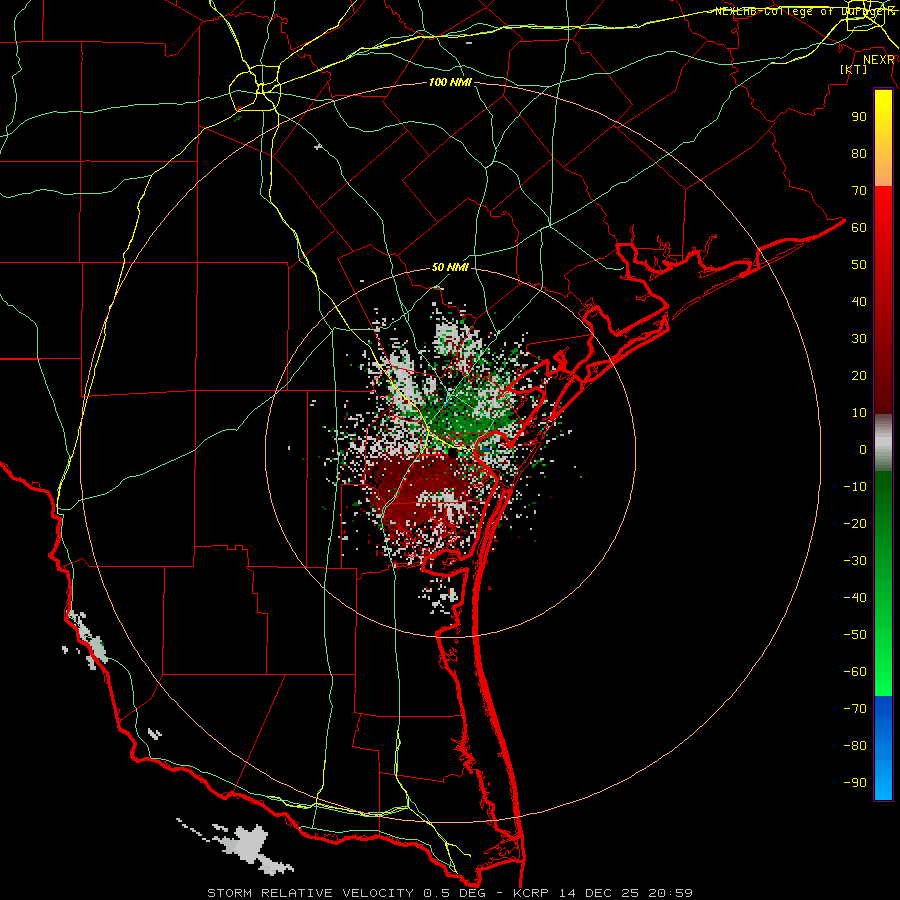The width and height of the screenshot is (900, 900).
Task: Click the -20 value on velocity scale
Action: click(855, 524)
